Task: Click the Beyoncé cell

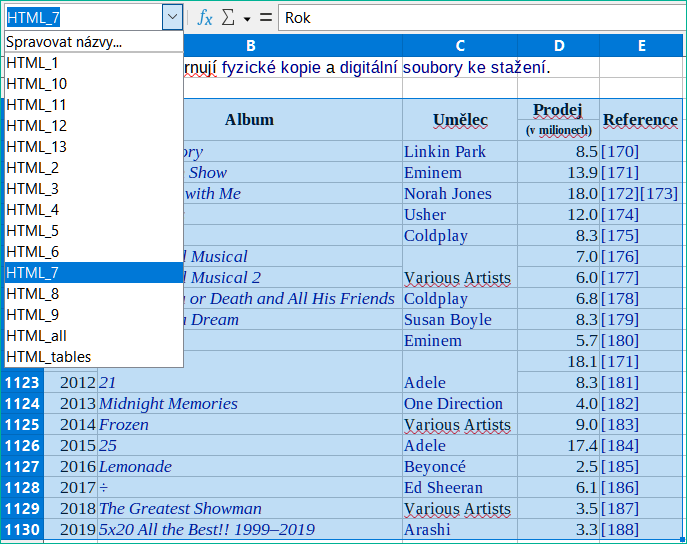Action: (x=460, y=466)
